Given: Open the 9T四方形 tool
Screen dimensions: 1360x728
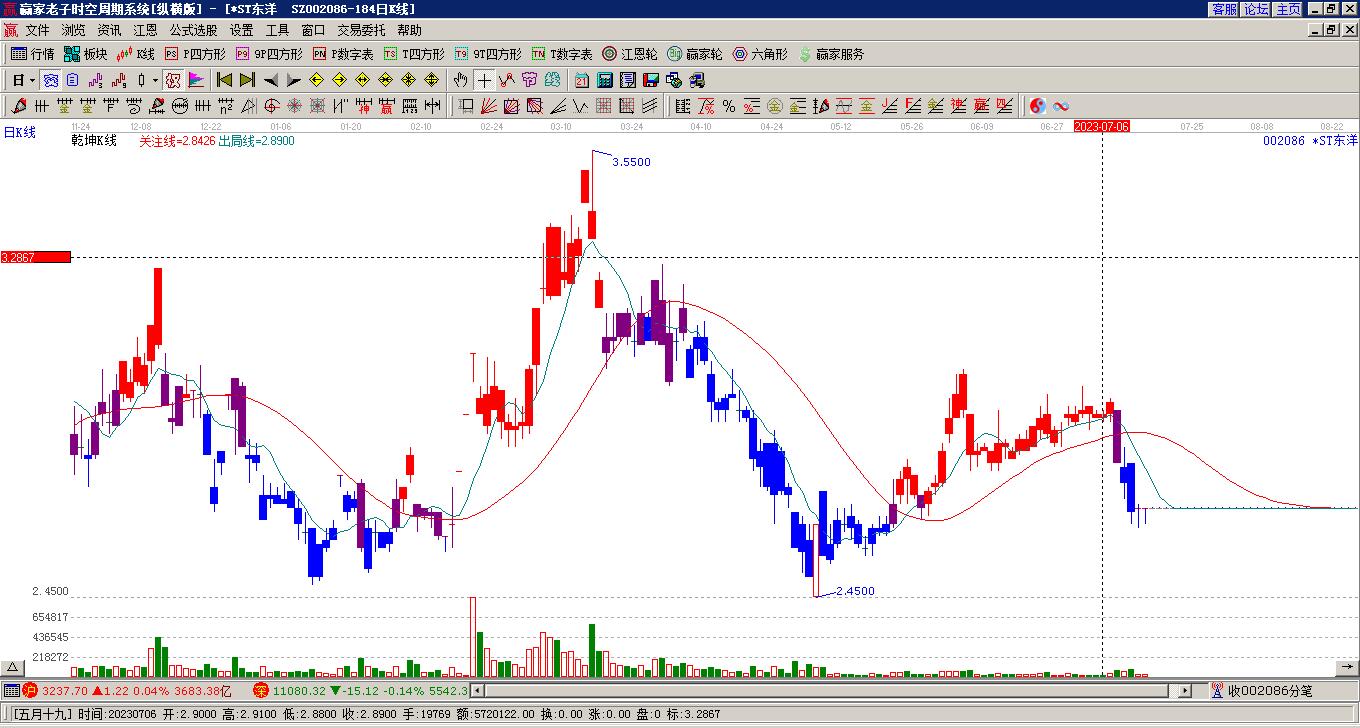Looking at the screenshot, I should click(x=488, y=54).
